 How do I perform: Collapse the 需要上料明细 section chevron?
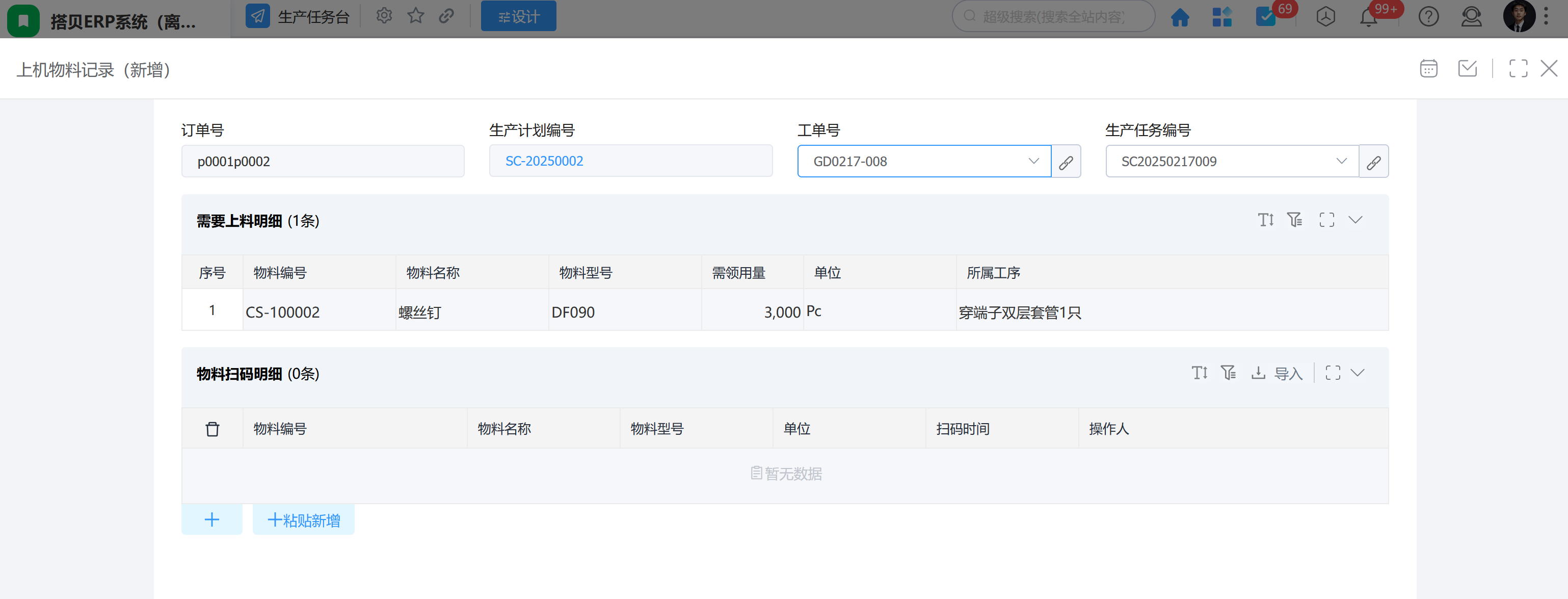click(x=1355, y=220)
